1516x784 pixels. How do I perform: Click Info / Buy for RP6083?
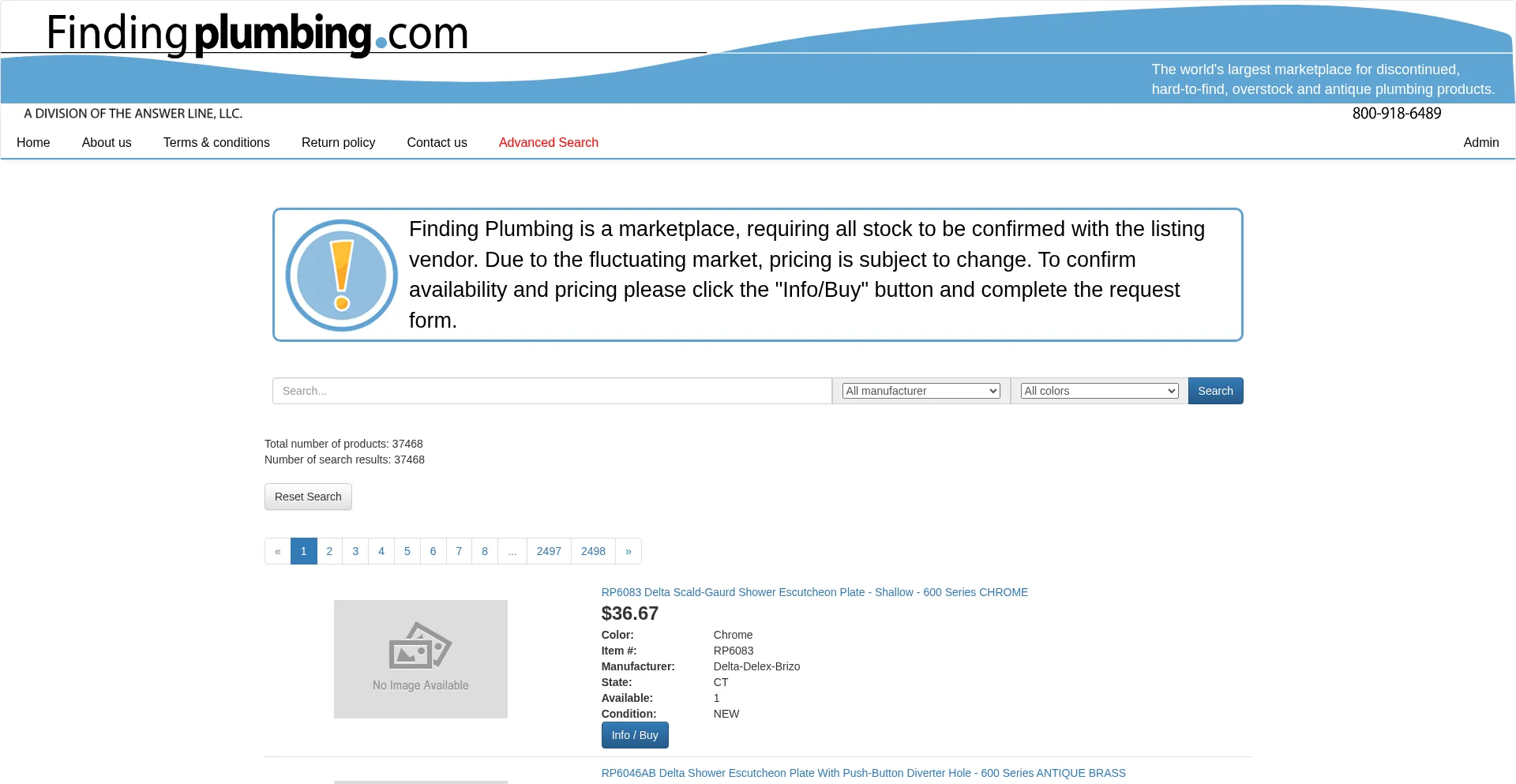635,735
